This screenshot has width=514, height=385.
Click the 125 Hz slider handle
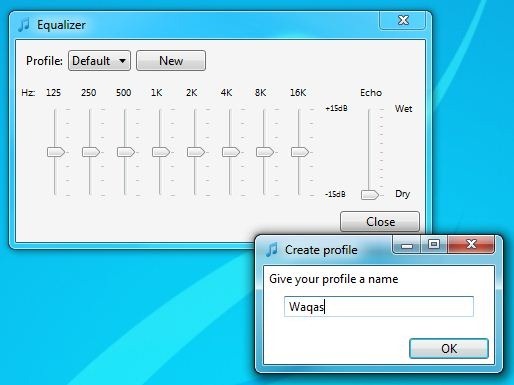pos(56,152)
